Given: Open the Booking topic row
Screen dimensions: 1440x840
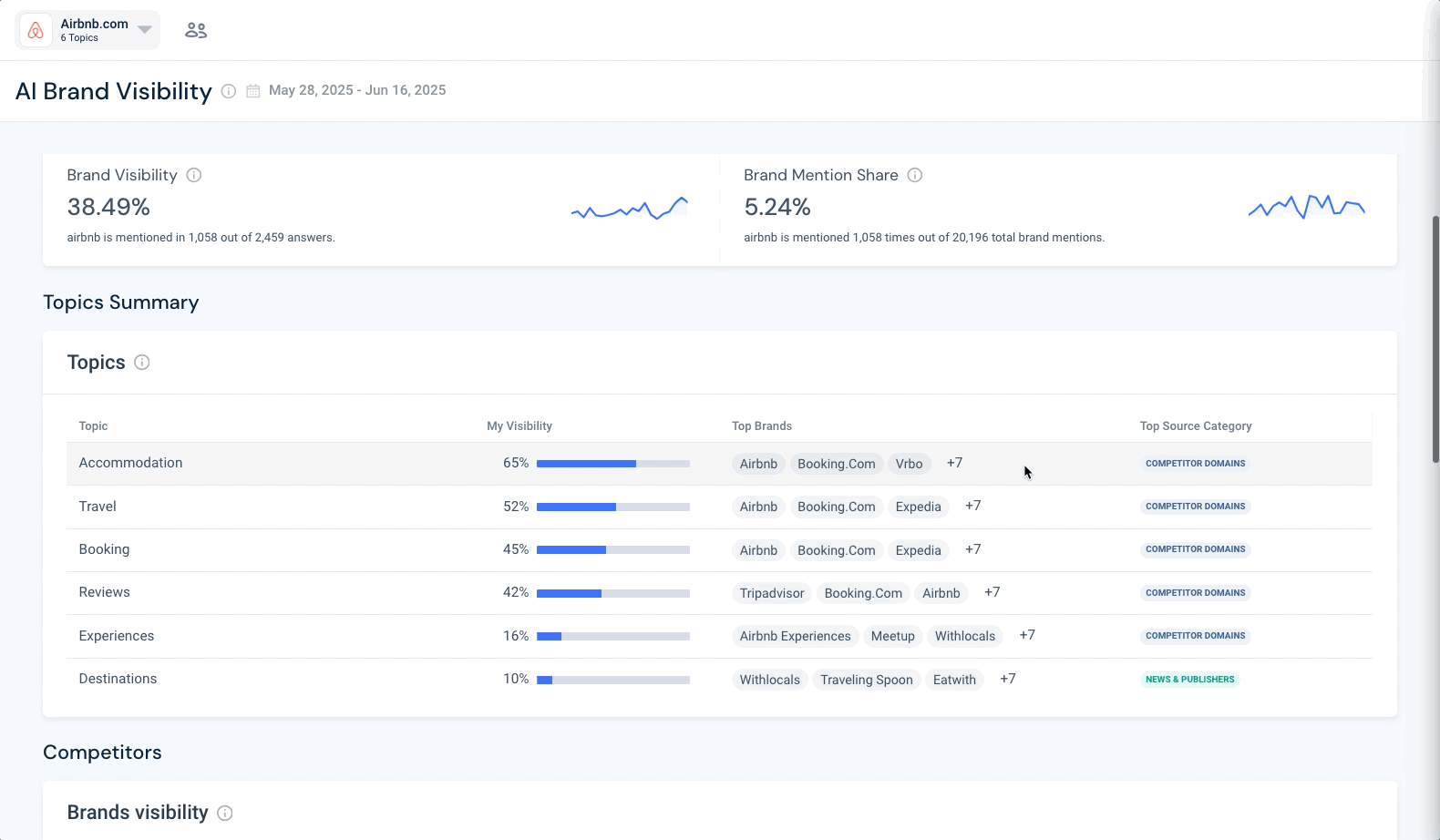Looking at the screenshot, I should pos(719,549).
